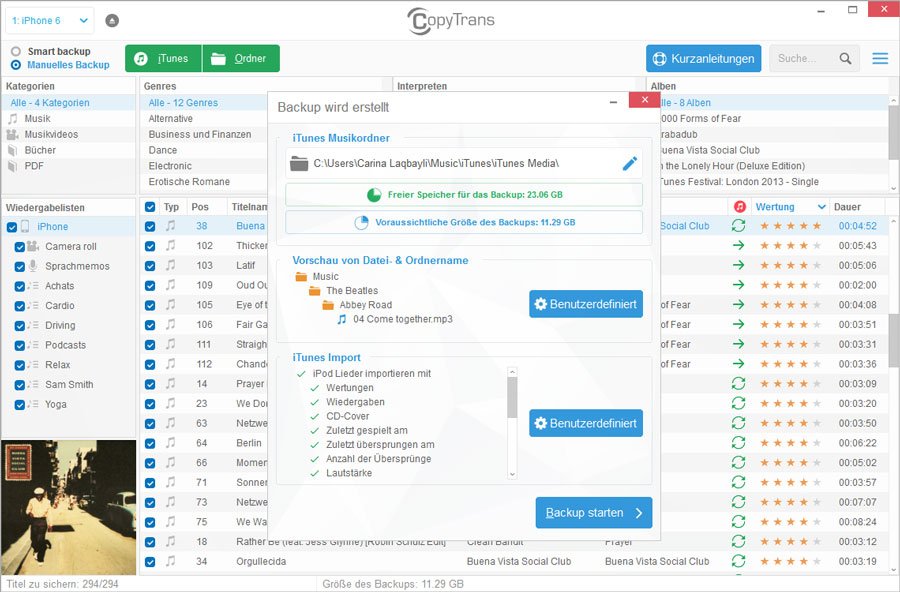Click the Relax playlist icon
Screen dimensions: 900x592
pos(33,365)
